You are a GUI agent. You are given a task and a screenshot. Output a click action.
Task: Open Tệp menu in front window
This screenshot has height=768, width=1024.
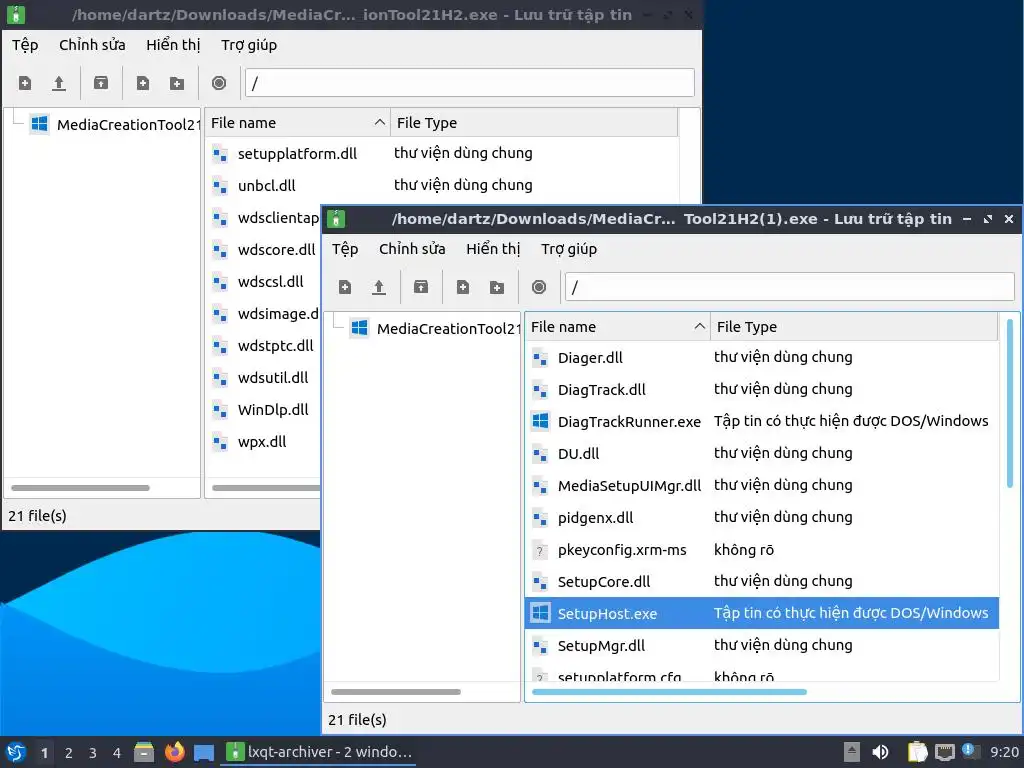coord(345,249)
